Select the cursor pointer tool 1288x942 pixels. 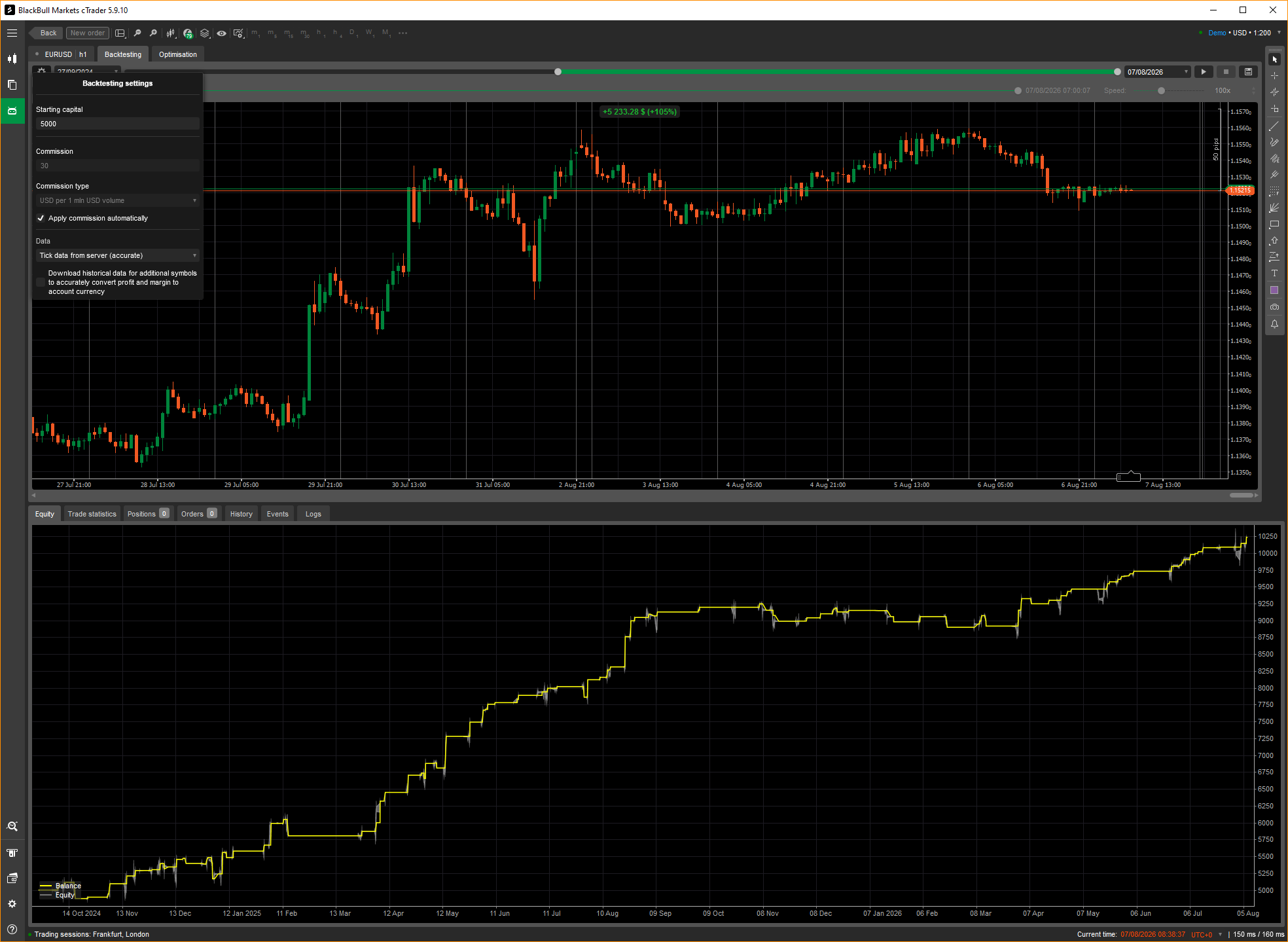[x=1274, y=60]
